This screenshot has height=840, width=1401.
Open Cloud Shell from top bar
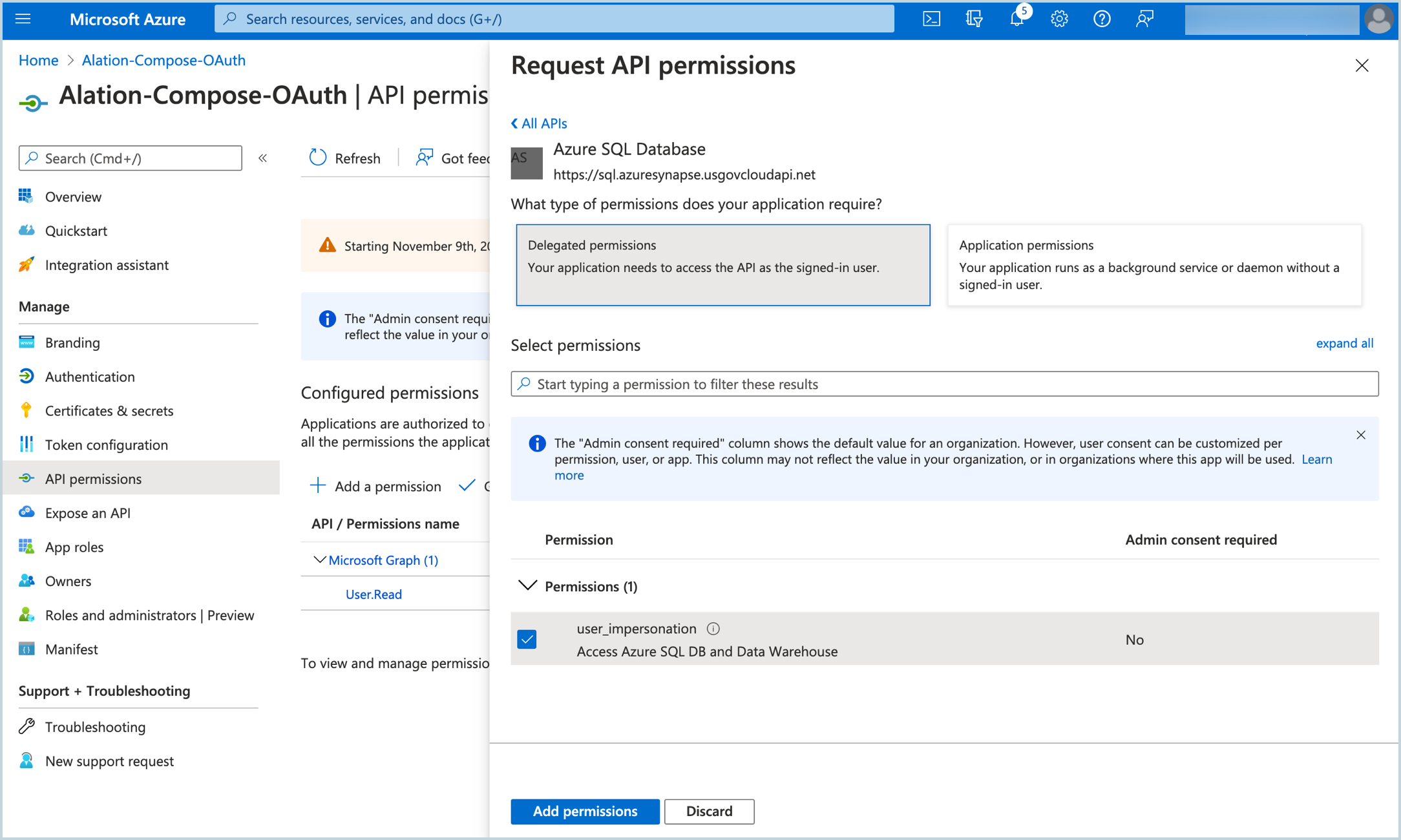931,19
